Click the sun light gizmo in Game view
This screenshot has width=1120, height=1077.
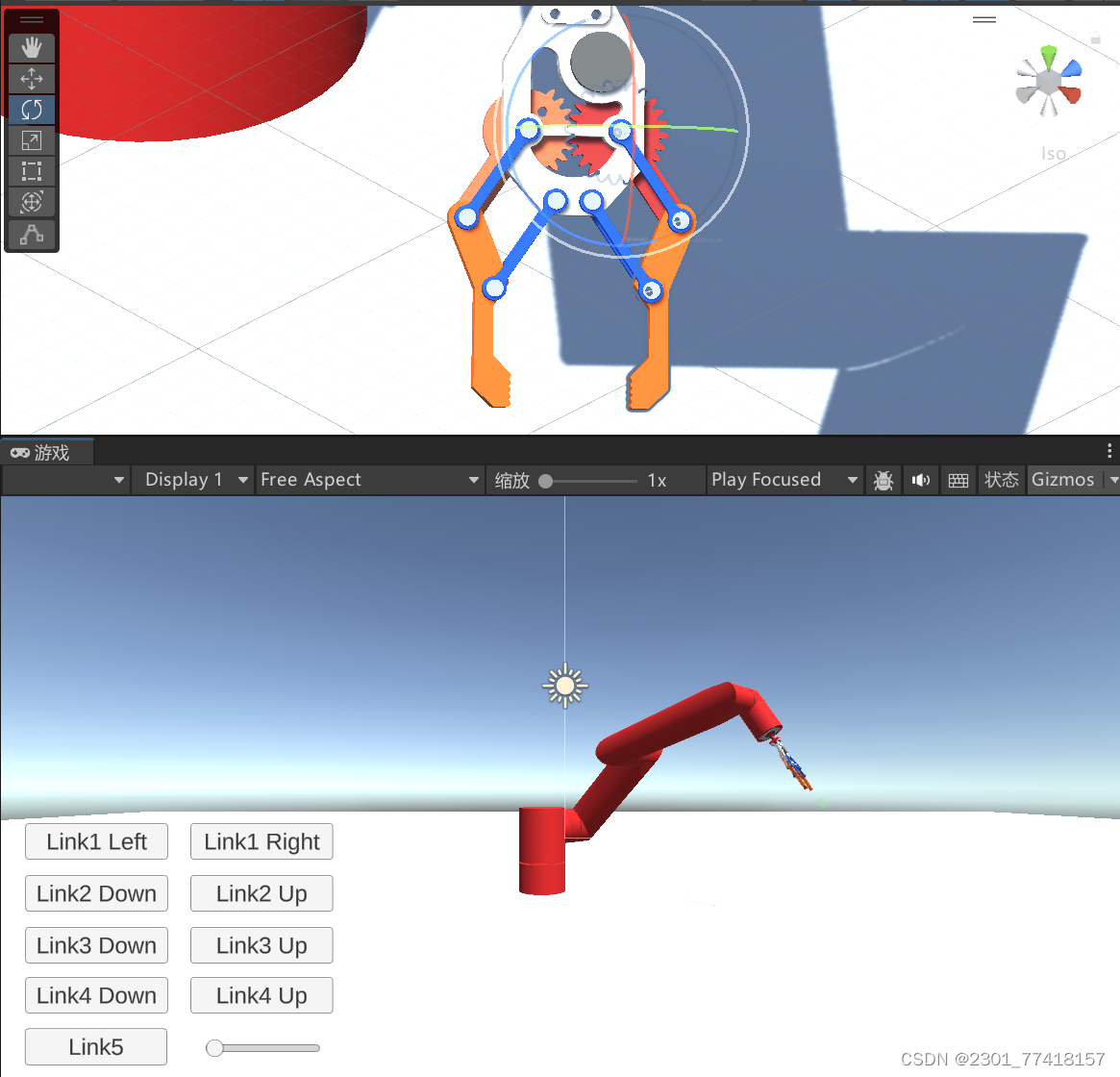565,686
